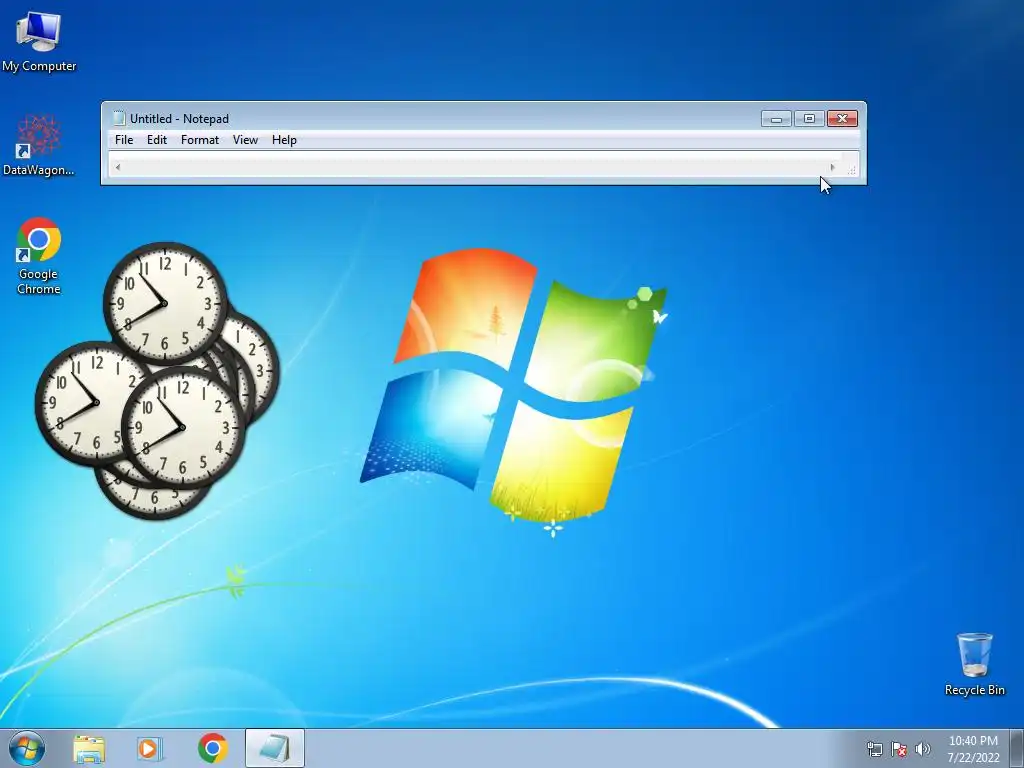Open the network status tray icon
Screen dimensions: 1024x768
click(x=874, y=749)
